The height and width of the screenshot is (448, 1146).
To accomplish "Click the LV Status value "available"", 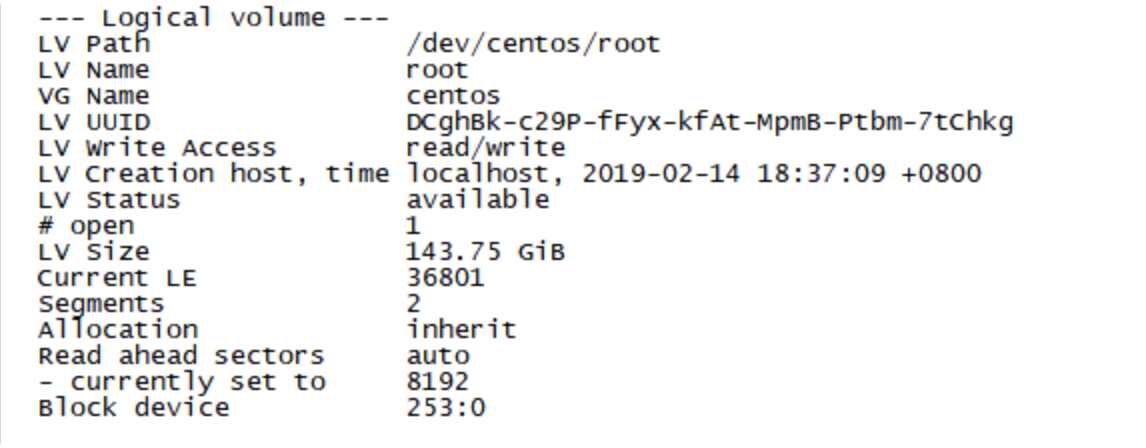I will pyautogui.click(x=477, y=200).
